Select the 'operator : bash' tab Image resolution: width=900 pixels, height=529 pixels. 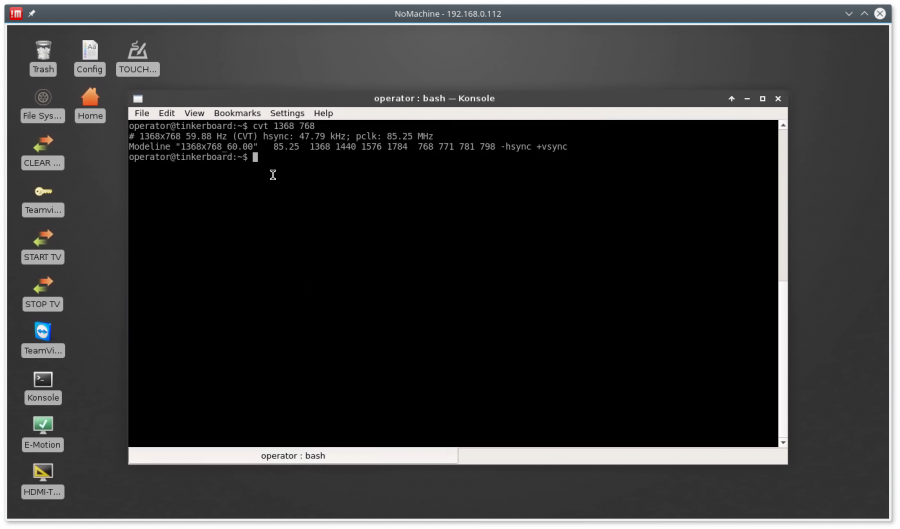293,456
